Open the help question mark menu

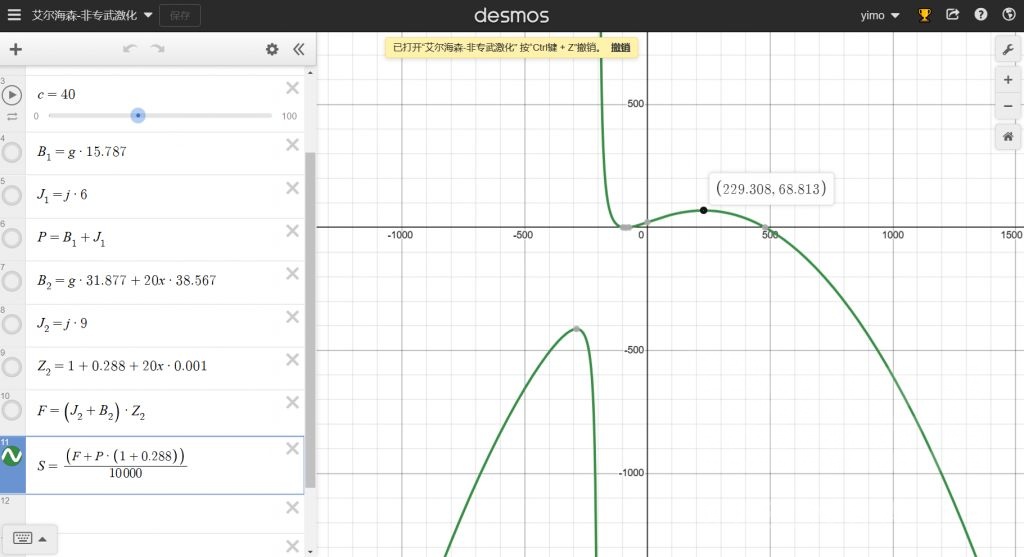(x=981, y=14)
